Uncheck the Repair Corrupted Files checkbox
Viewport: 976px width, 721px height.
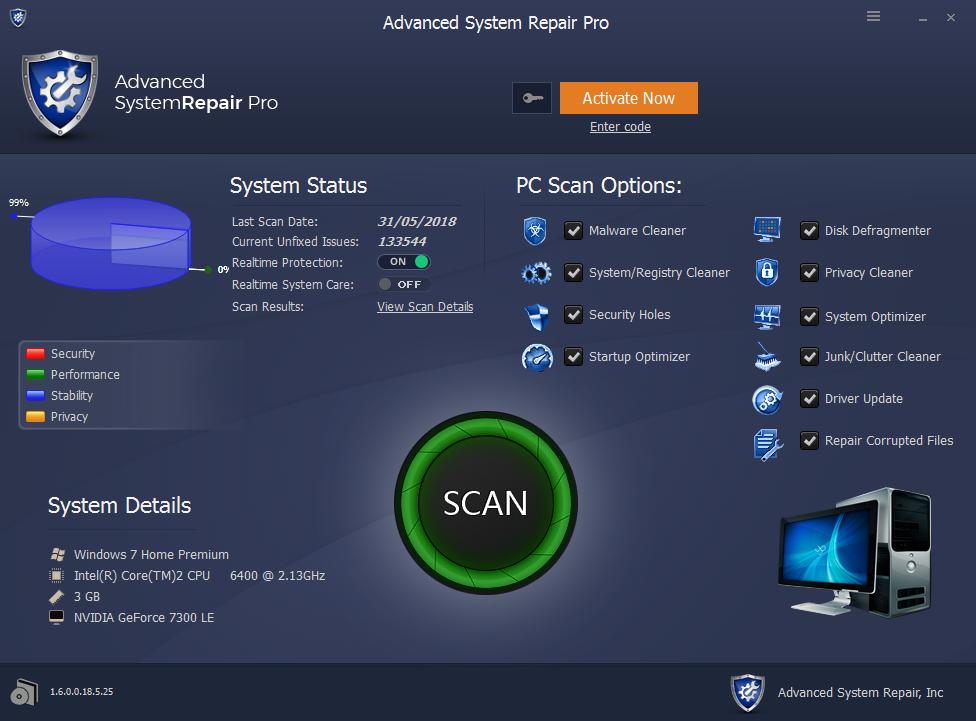click(809, 441)
